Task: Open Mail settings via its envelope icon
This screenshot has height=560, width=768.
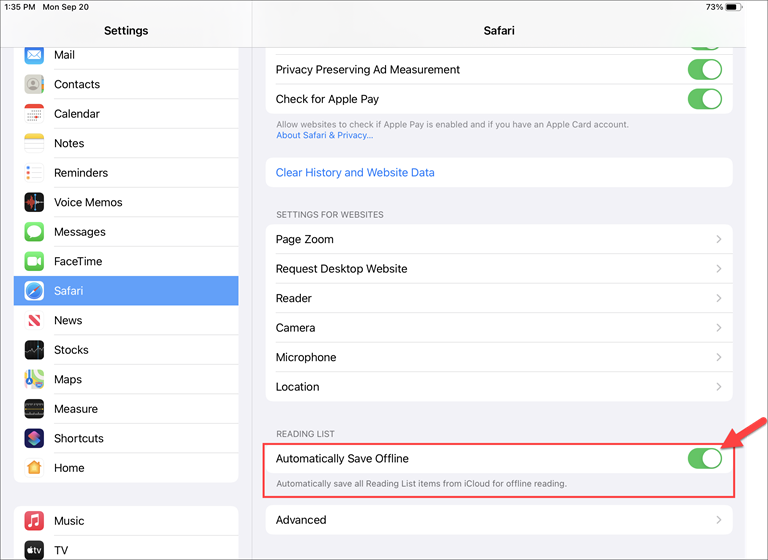Action: [x=35, y=55]
